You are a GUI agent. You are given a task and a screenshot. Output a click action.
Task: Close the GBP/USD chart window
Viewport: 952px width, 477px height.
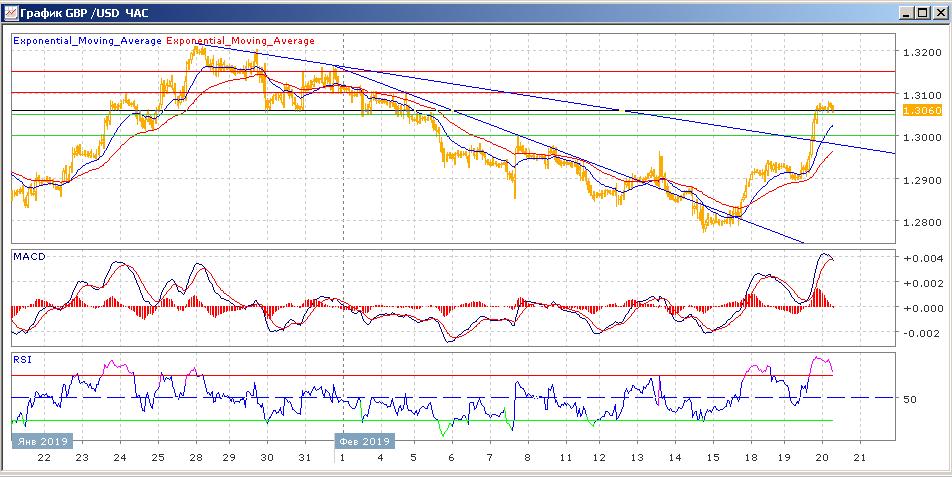tap(939, 12)
